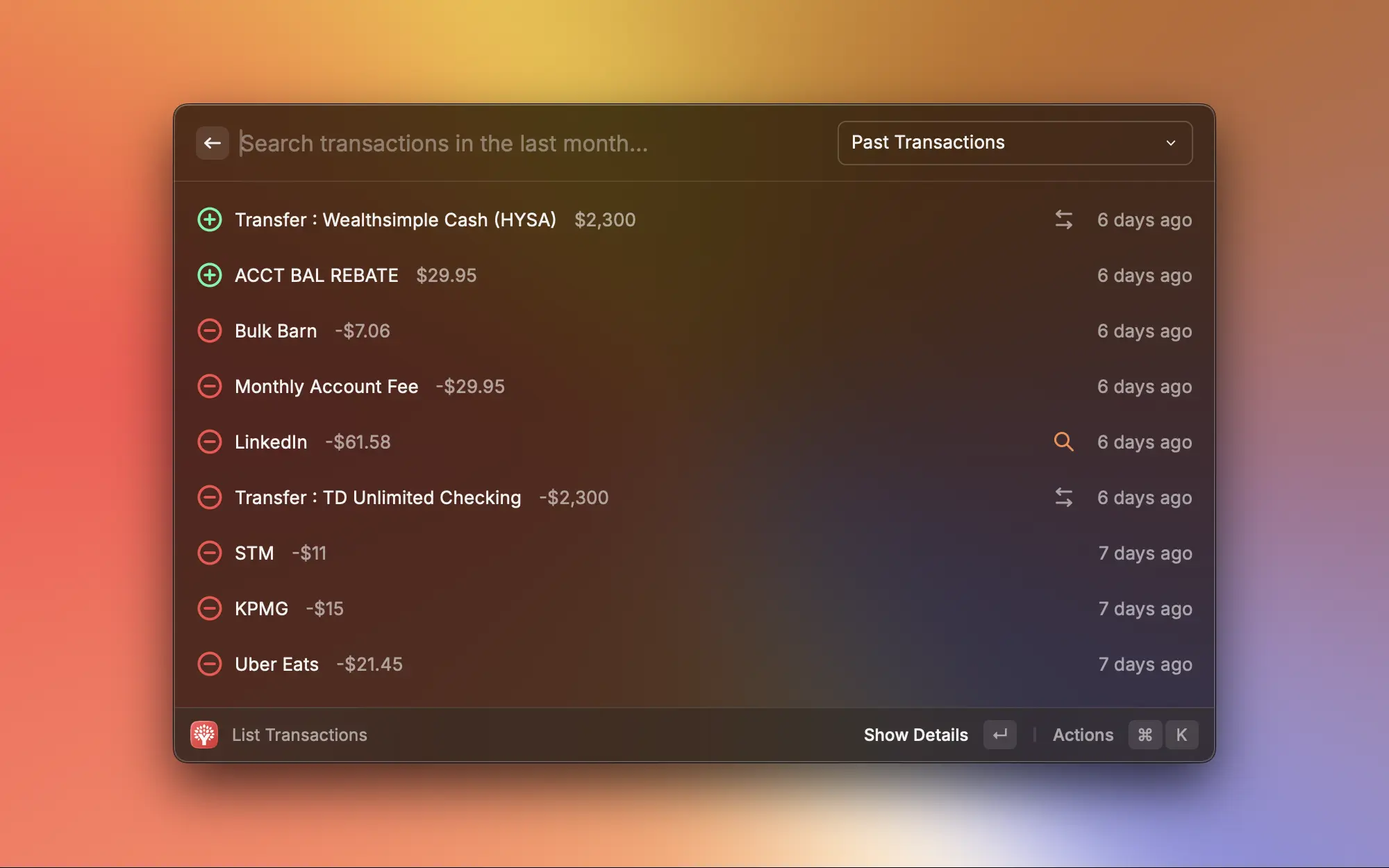This screenshot has height=868, width=1389.
Task: Click the K shortcut key badge
Action: click(1181, 735)
